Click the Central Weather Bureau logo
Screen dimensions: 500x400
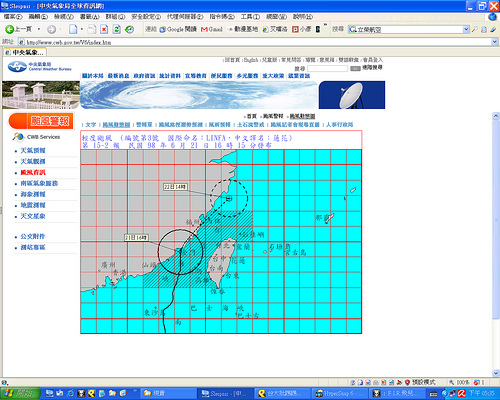(x=40, y=67)
